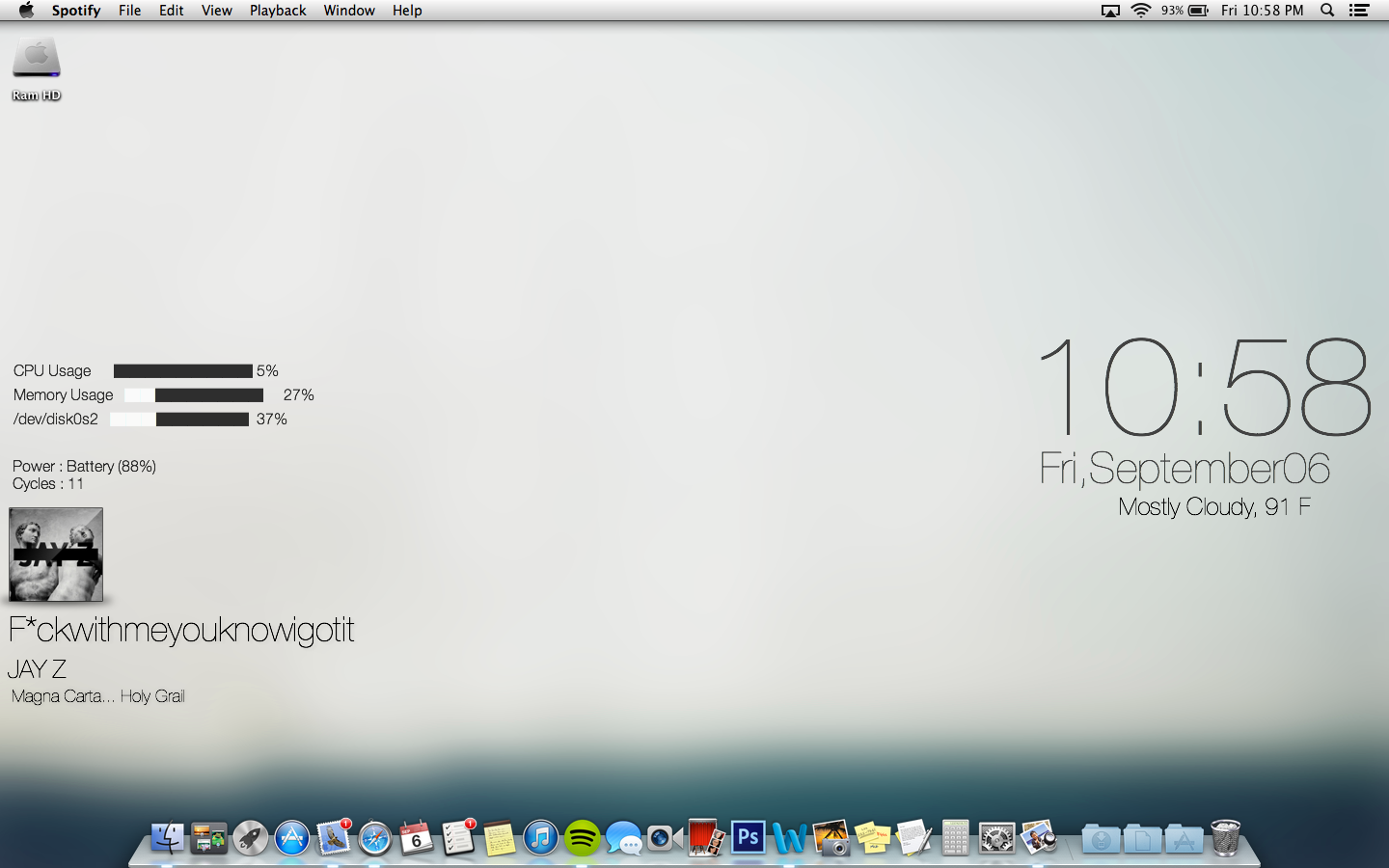Open Messages speech bubble icon

click(624, 837)
